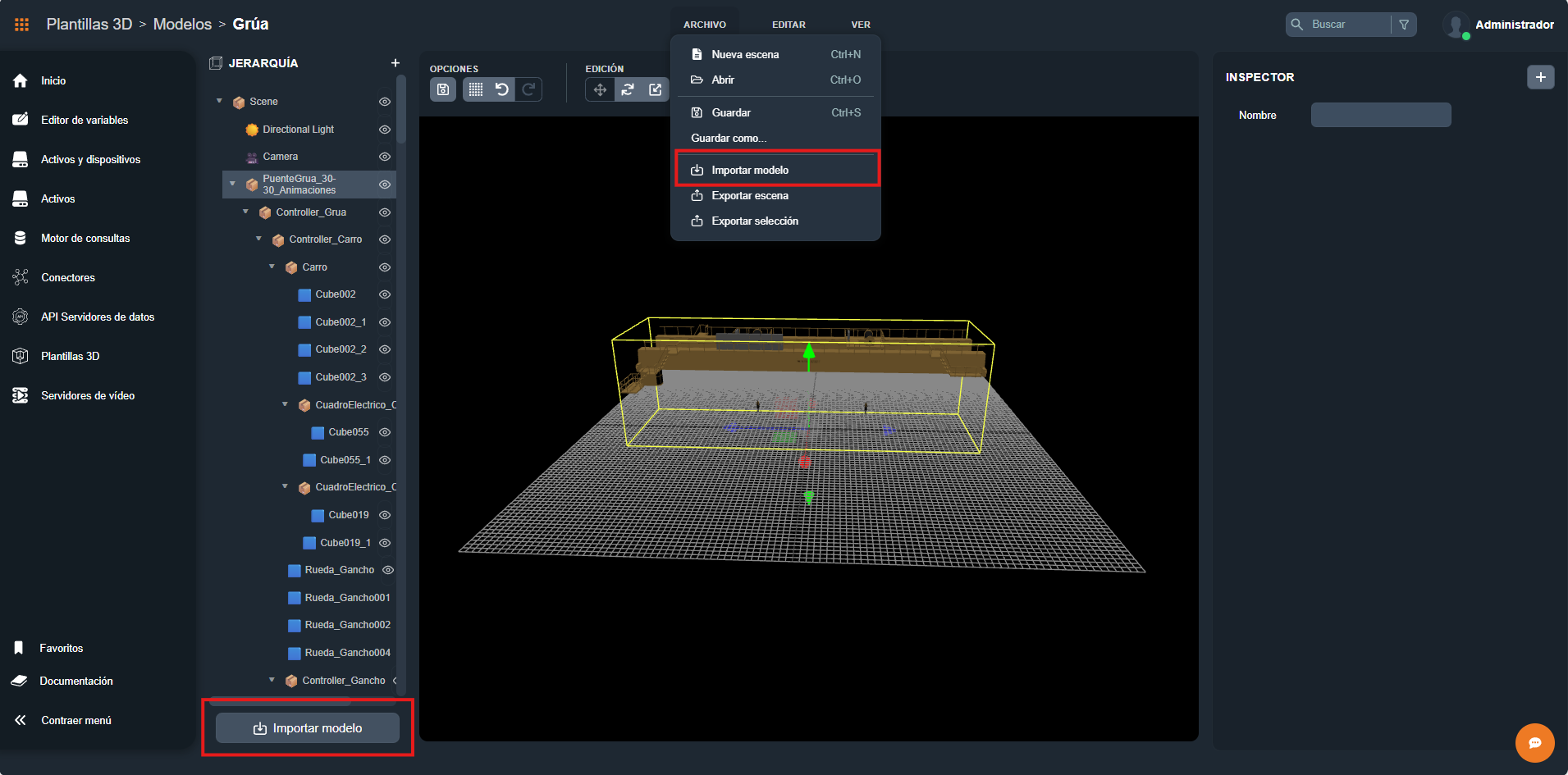Collapse the Scene node in the hierarchy
The image size is (1568, 775).
[x=218, y=101]
